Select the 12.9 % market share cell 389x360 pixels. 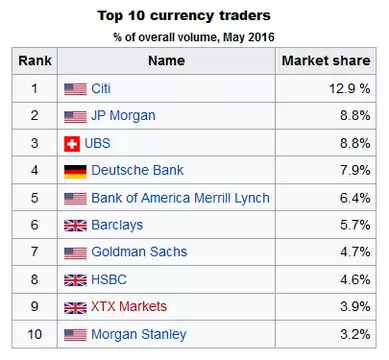(x=326, y=89)
